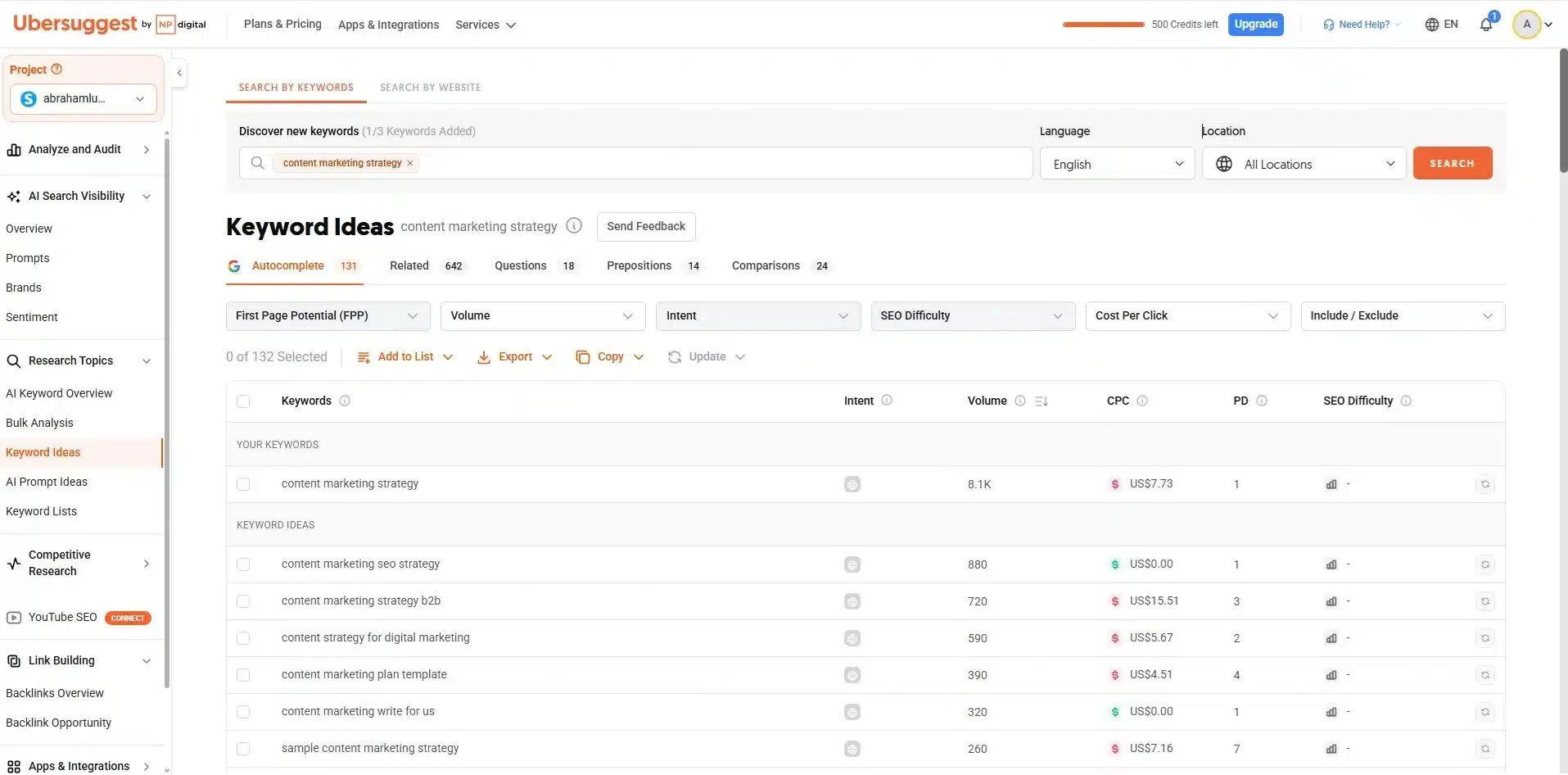The image size is (1568, 775).
Task: Check content marketing write for us checkbox
Action: coord(243,712)
